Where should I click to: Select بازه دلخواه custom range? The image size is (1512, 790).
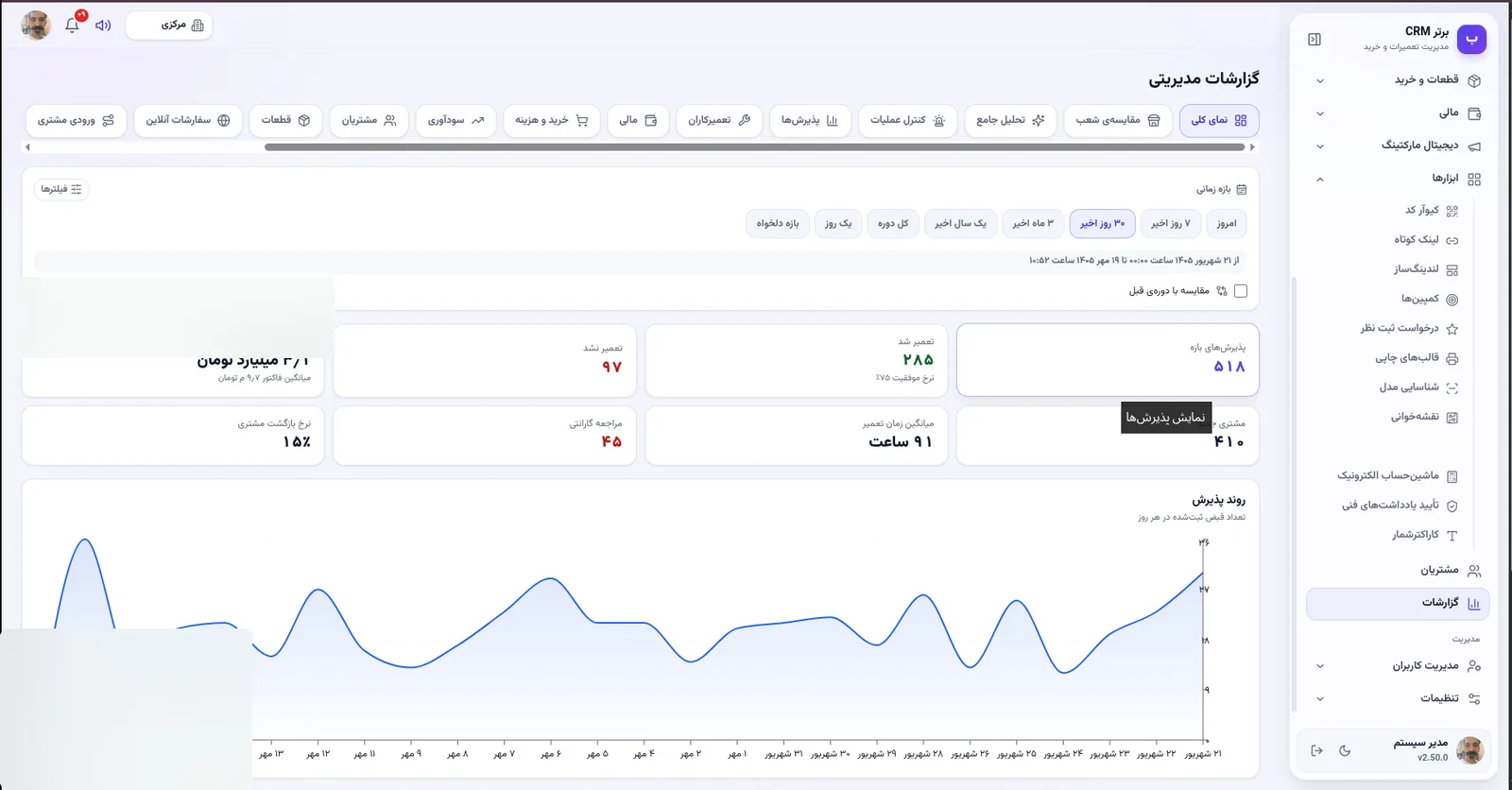[x=778, y=224]
